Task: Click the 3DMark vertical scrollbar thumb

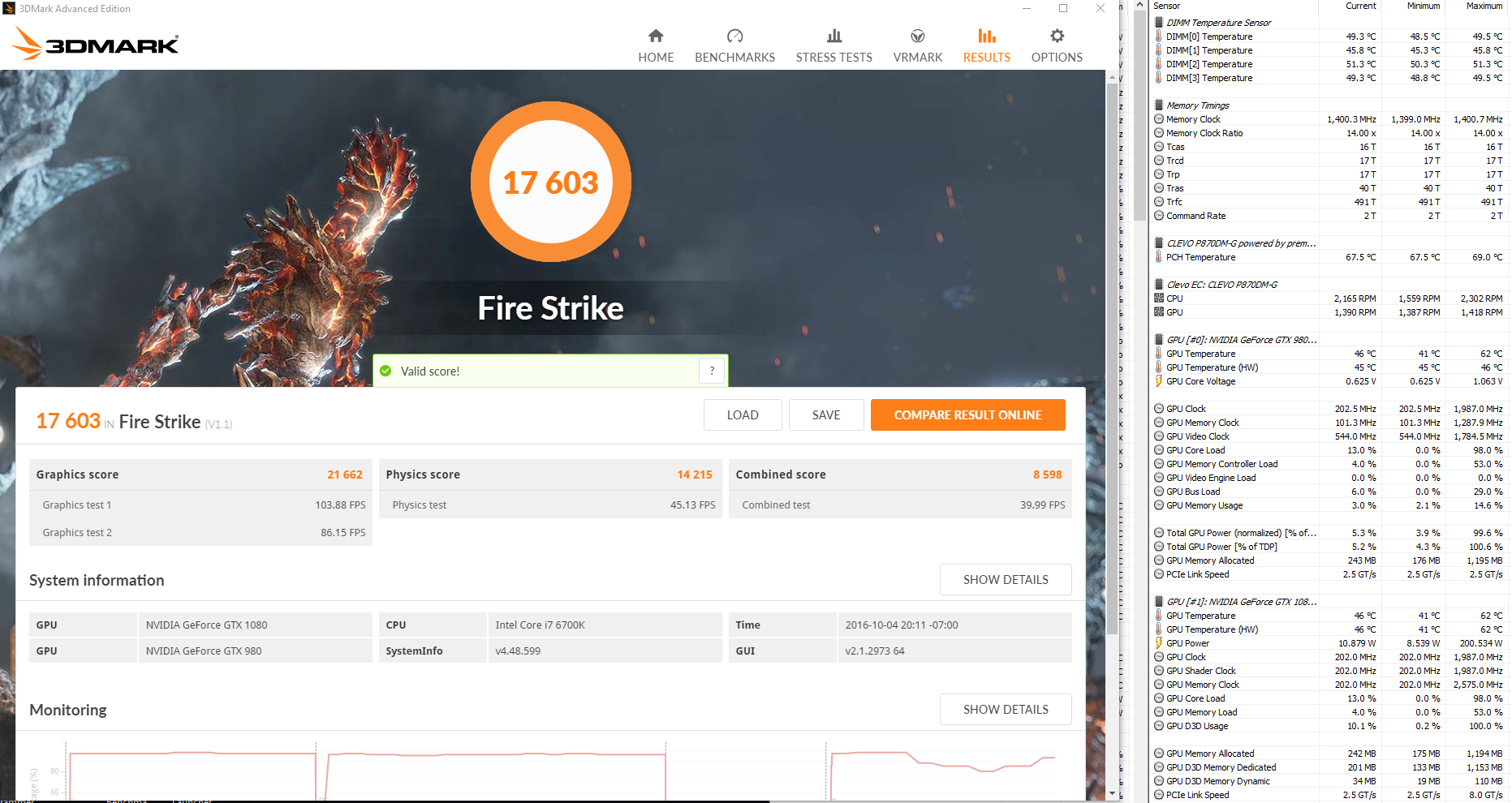Action: (x=1112, y=357)
